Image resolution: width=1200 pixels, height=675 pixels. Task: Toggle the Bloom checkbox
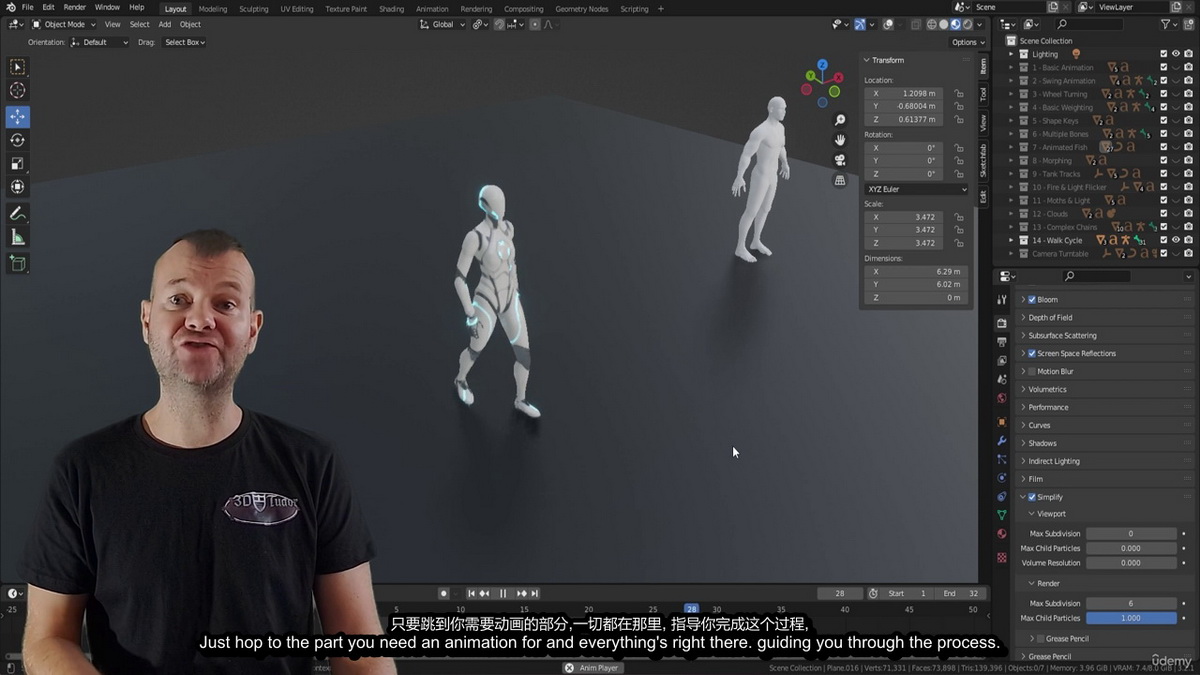(1032, 300)
